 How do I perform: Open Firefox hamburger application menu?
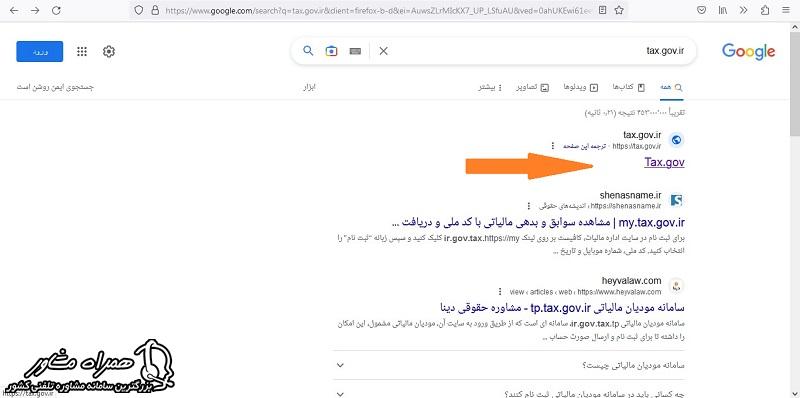[786, 10]
